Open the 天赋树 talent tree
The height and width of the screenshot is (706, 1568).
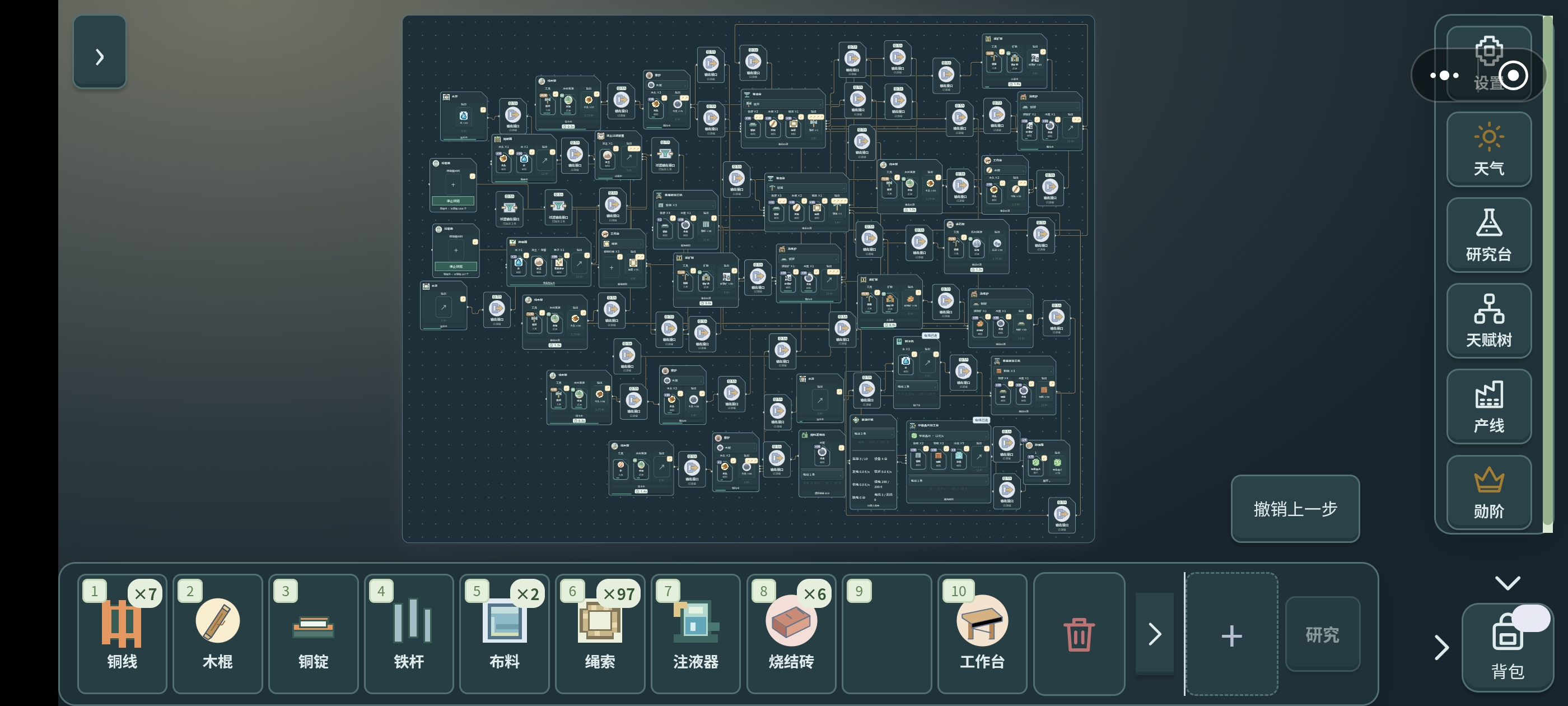click(x=1488, y=321)
